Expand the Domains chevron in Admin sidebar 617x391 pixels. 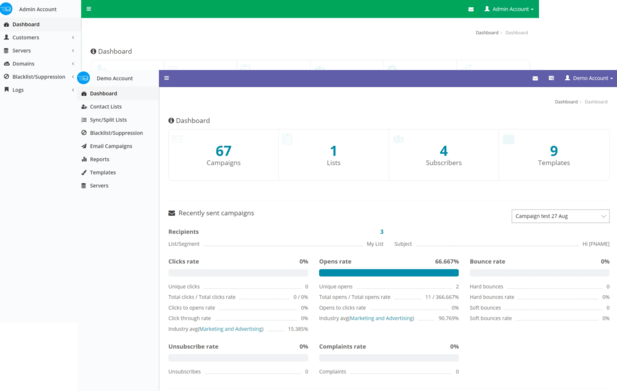point(73,64)
